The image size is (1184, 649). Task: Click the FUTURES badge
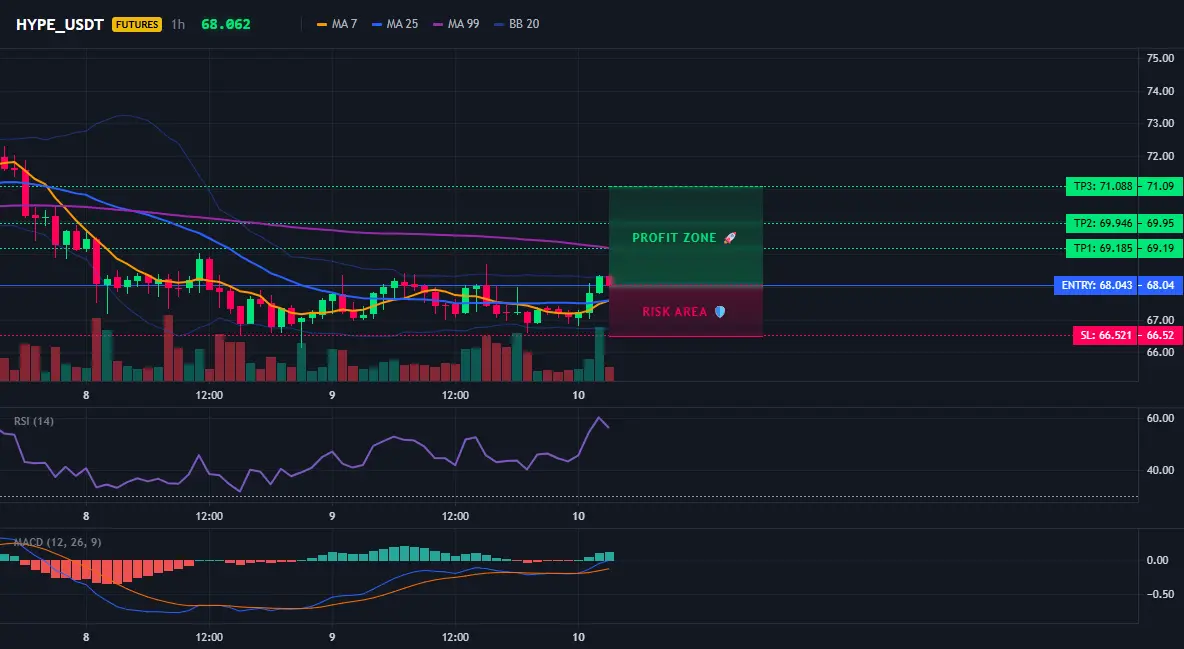click(137, 24)
